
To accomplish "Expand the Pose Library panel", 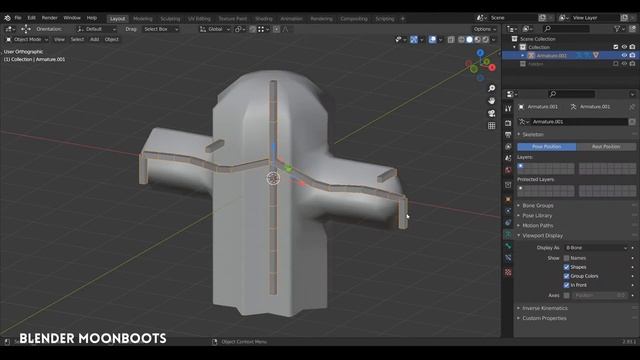I will click(537, 216).
